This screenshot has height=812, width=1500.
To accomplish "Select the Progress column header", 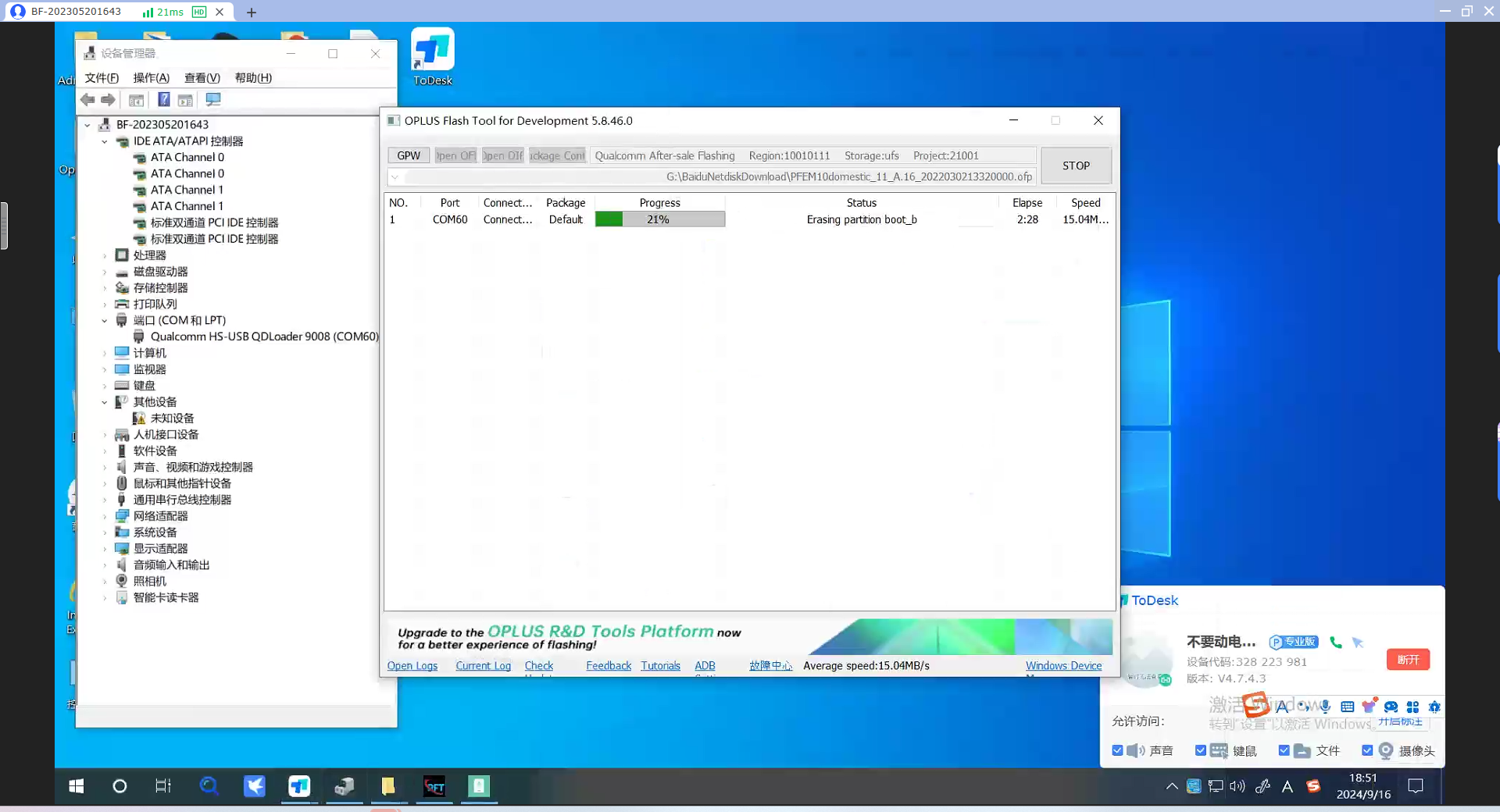I will [x=660, y=203].
